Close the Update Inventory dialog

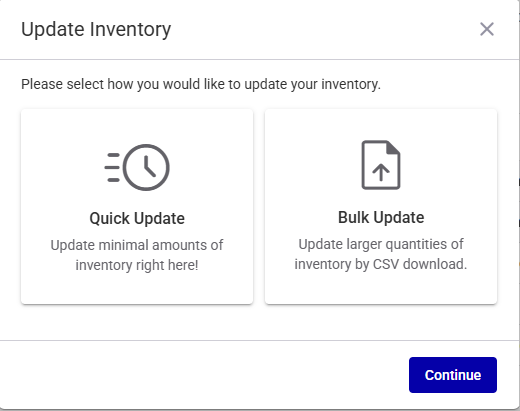[x=487, y=29]
